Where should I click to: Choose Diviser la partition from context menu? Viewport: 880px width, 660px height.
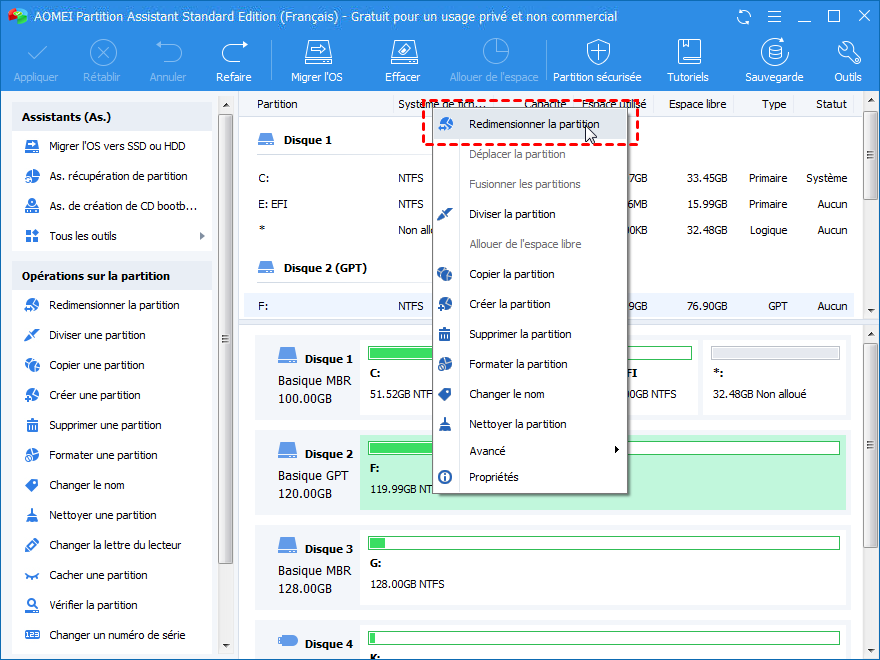click(511, 214)
